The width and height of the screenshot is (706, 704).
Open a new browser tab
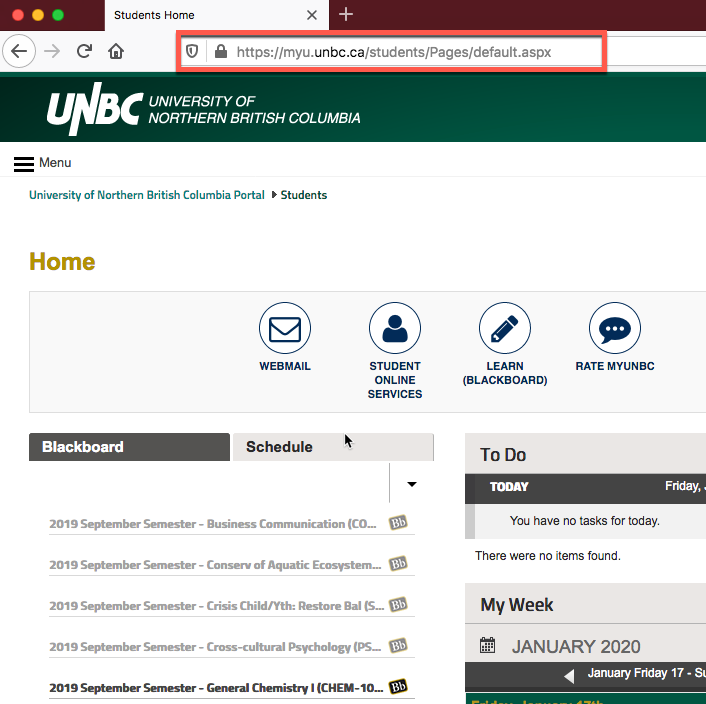(346, 14)
